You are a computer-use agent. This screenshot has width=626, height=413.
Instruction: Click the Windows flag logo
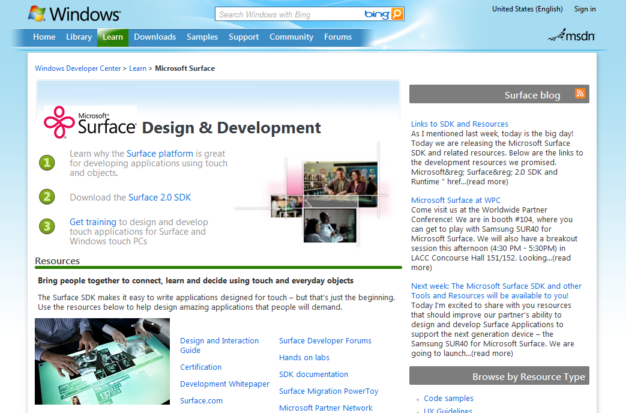(37, 14)
